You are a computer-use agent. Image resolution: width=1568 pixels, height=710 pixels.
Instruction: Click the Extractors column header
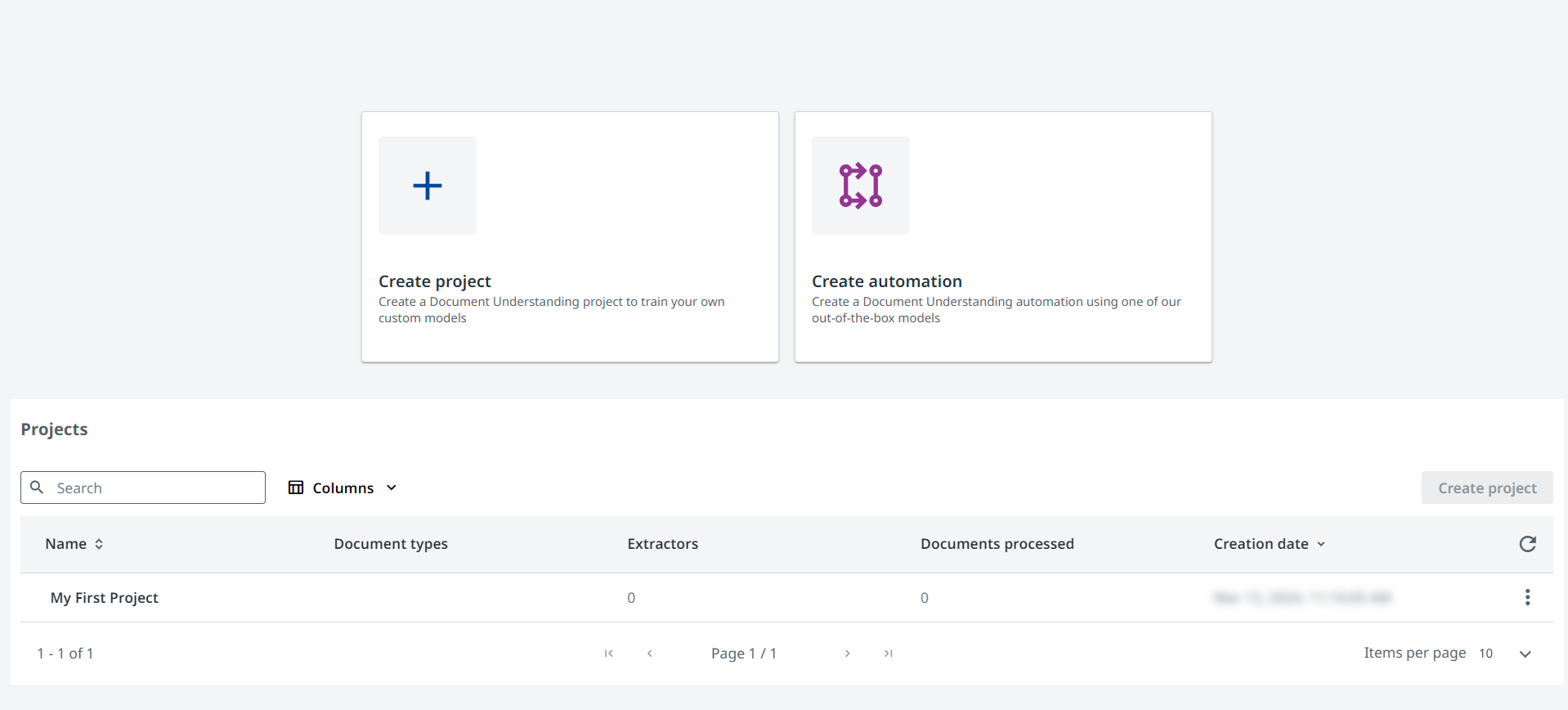click(x=662, y=544)
